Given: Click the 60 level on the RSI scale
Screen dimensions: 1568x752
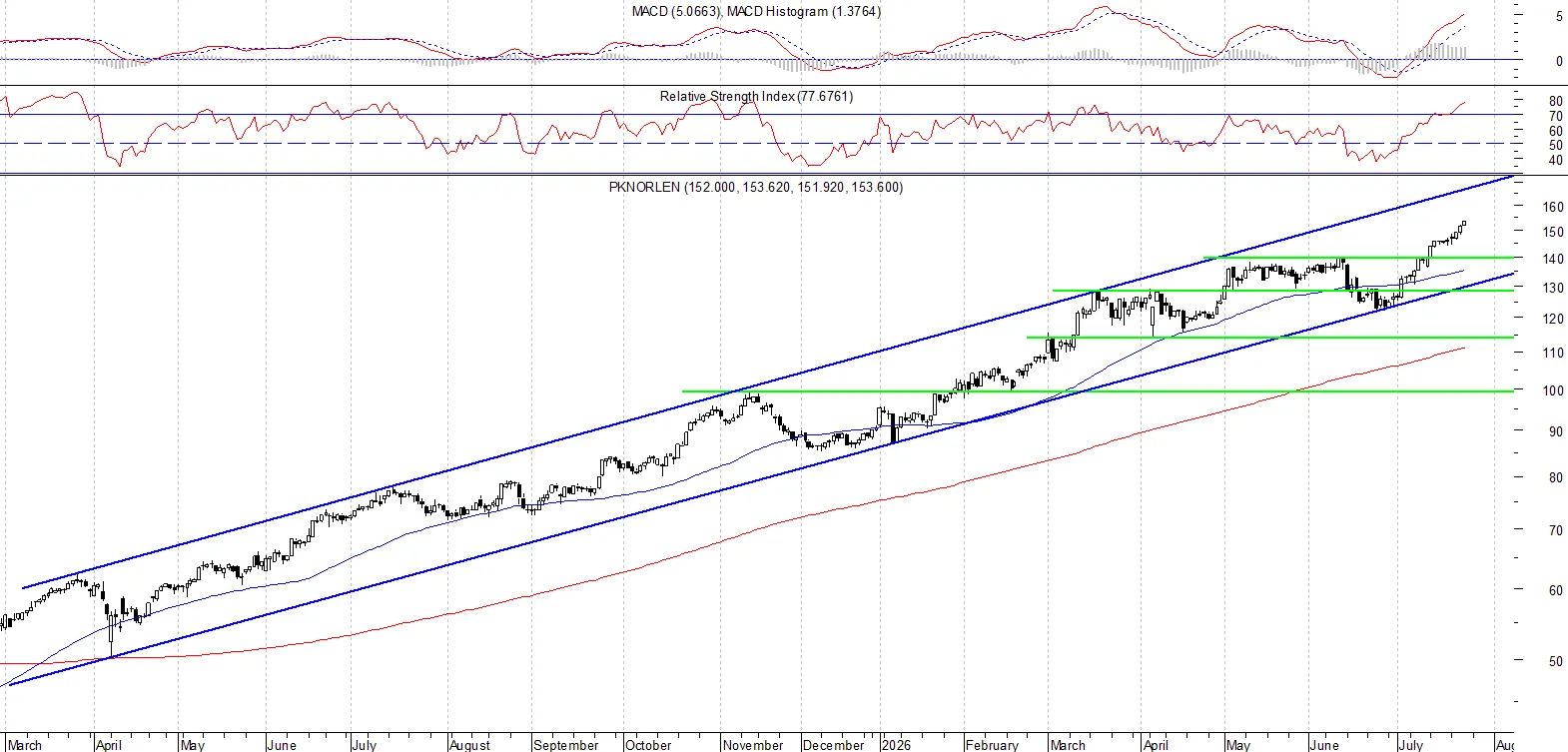Looking at the screenshot, I should pos(1556,132).
